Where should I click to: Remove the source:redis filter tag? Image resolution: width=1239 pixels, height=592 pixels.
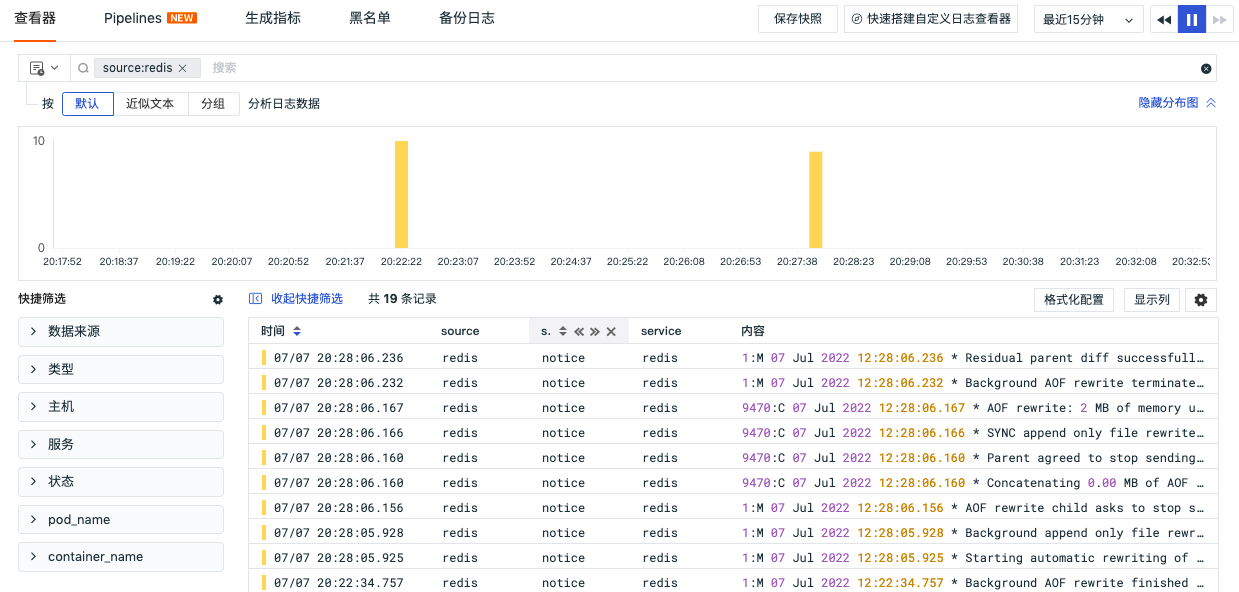pyautogui.click(x=182, y=68)
